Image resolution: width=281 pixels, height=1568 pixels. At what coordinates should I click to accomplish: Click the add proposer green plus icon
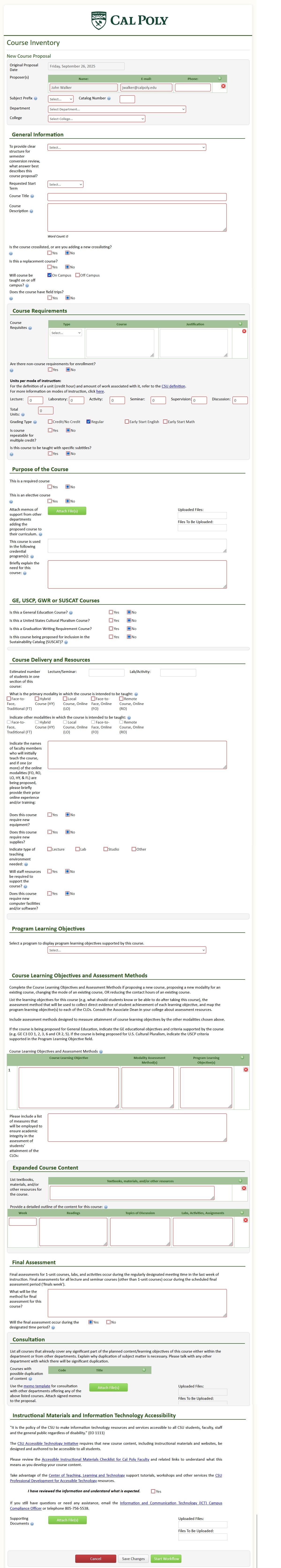tap(220, 78)
